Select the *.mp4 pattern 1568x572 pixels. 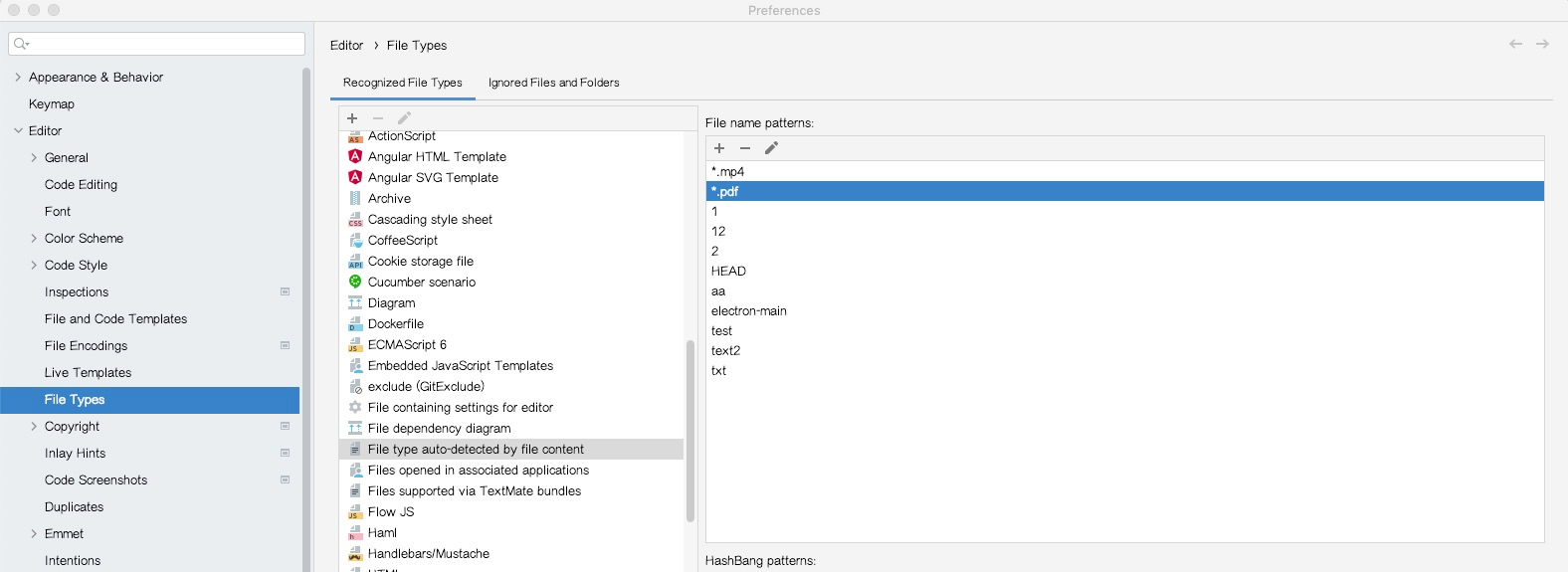click(x=1125, y=171)
